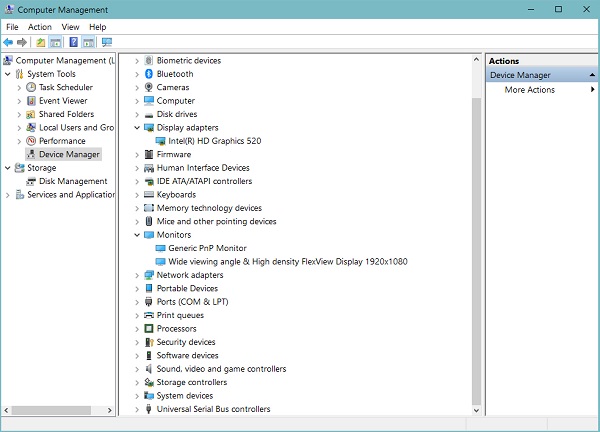Click the scan for hardware changes monitor icon
The width and height of the screenshot is (600, 432).
[106, 43]
